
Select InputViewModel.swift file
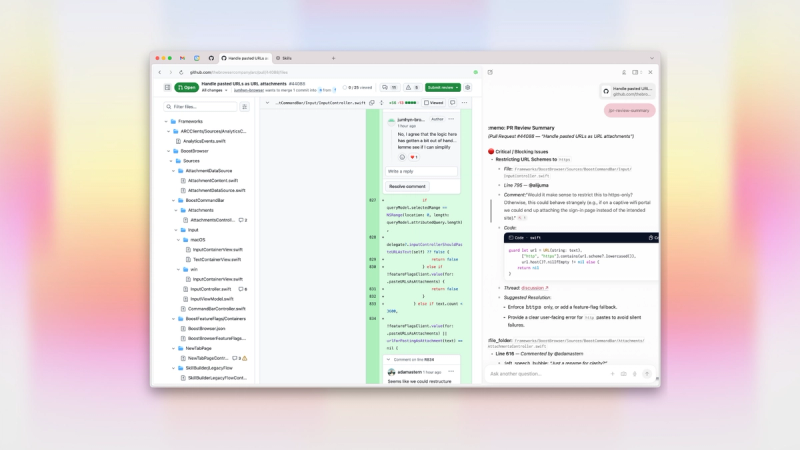pos(212,299)
